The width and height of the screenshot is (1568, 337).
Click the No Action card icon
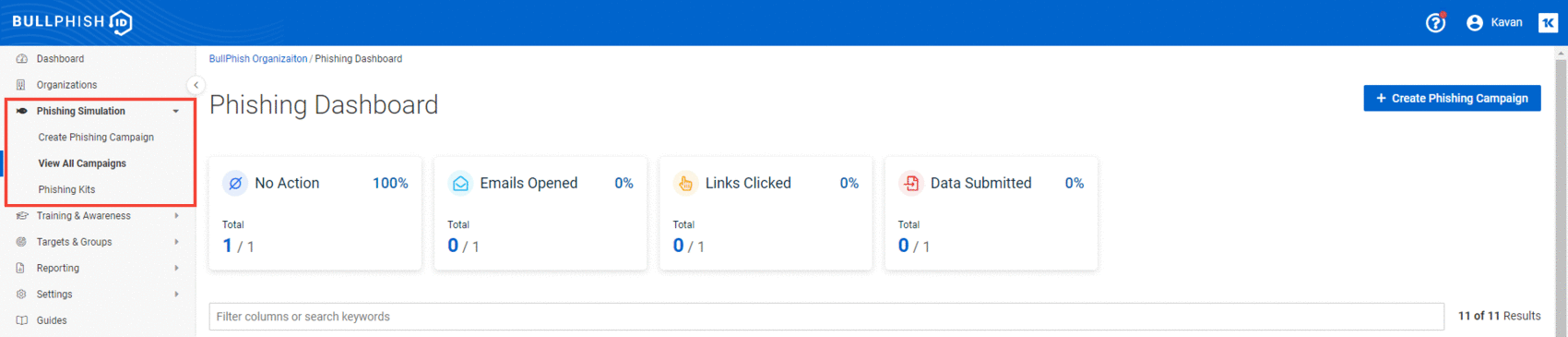click(x=235, y=183)
